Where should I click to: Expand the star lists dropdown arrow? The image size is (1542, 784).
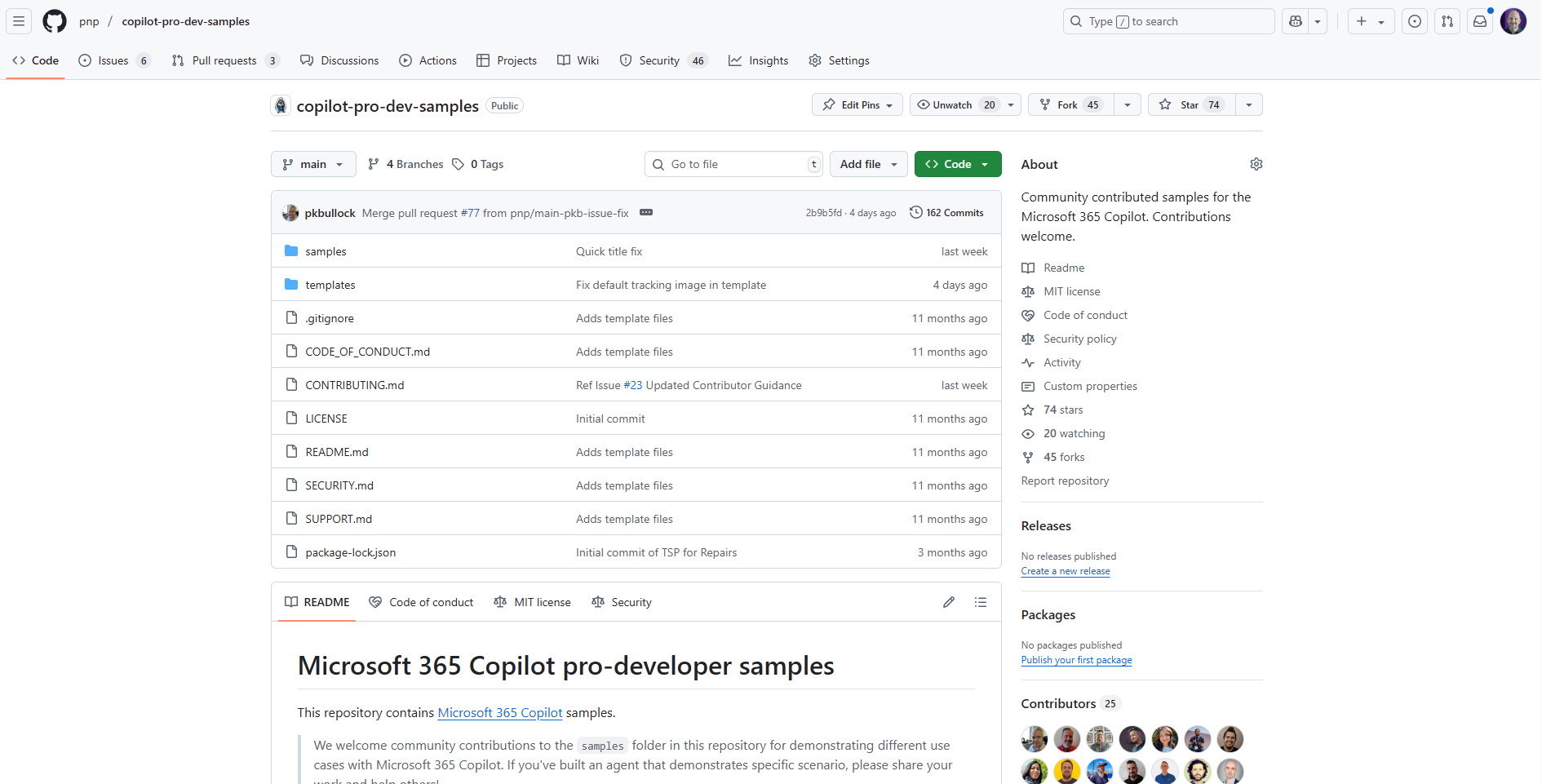click(x=1249, y=104)
